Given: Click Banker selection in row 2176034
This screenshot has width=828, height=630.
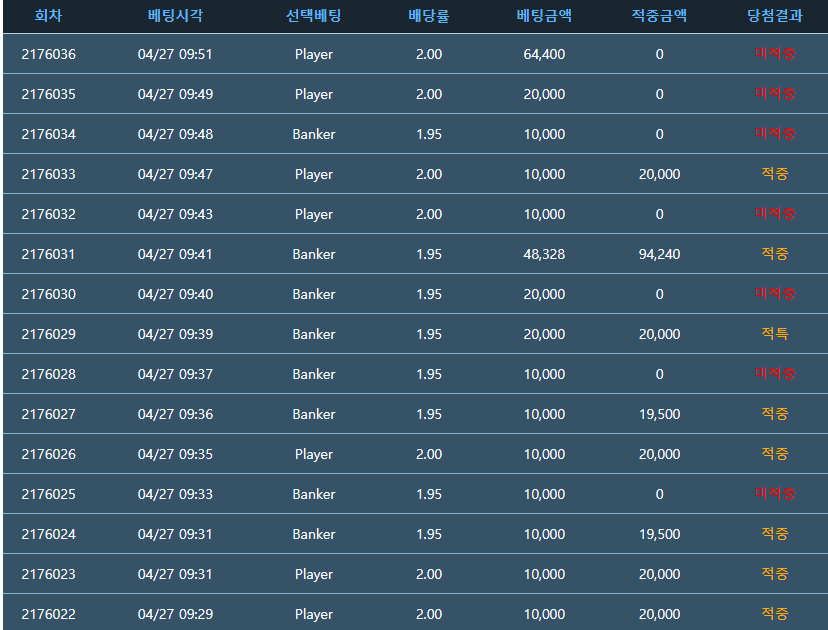Looking at the screenshot, I should 314,134.
